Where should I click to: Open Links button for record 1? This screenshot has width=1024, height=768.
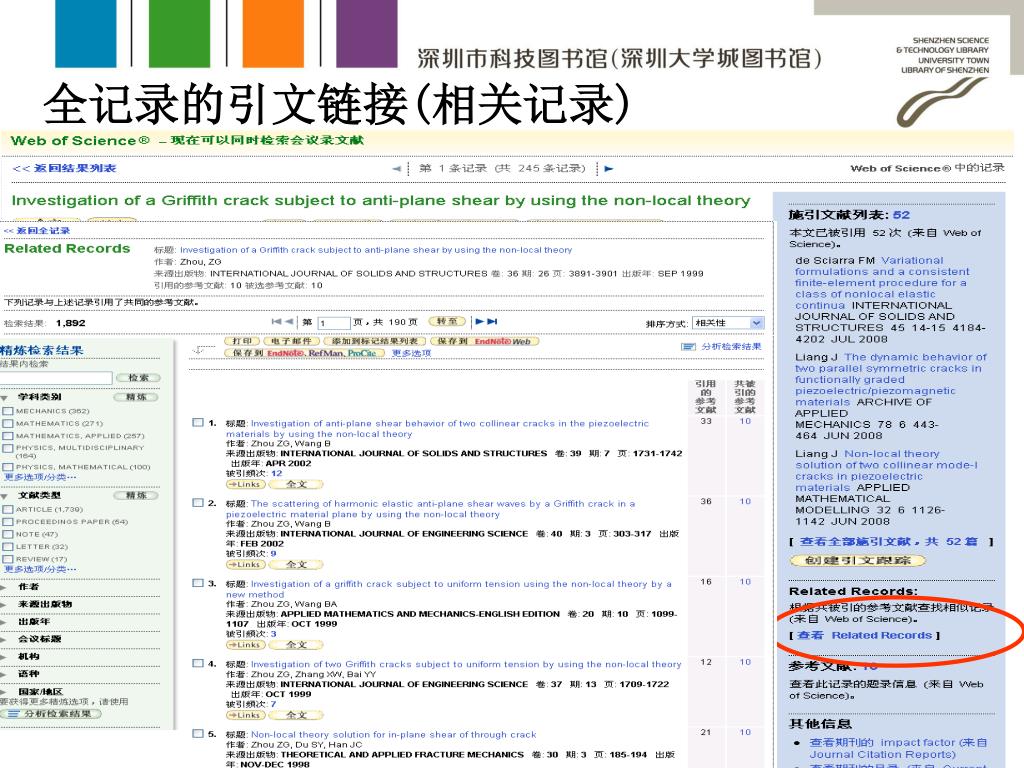(246, 484)
